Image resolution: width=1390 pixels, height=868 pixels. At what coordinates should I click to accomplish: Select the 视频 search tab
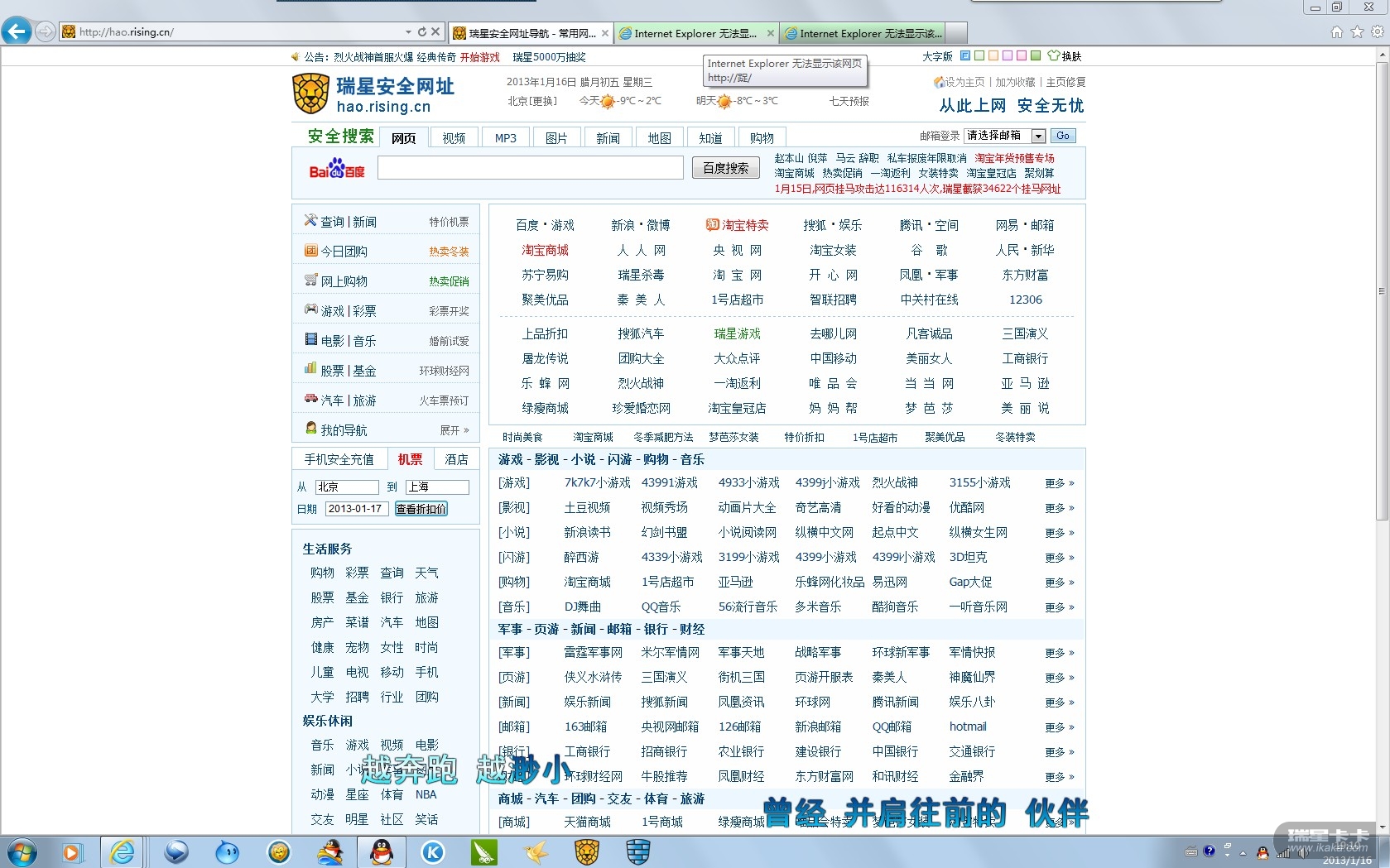coord(454,138)
